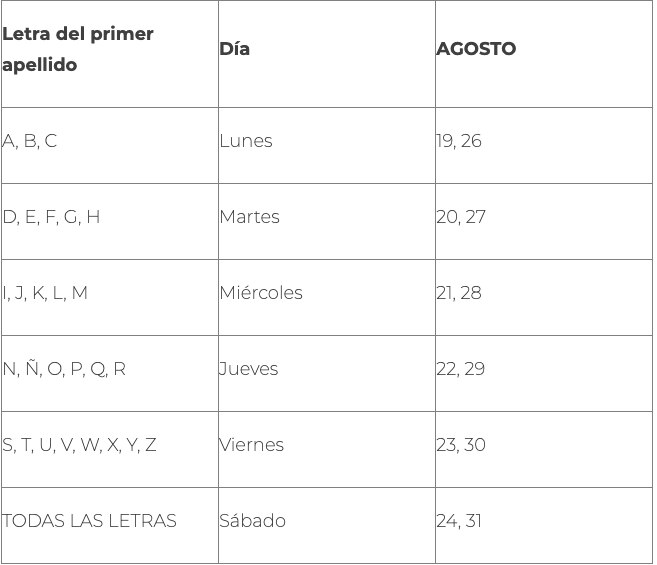Viewport: 657px width, 565px height.
Task: Select the 'Día' column header
Action: tap(327, 54)
